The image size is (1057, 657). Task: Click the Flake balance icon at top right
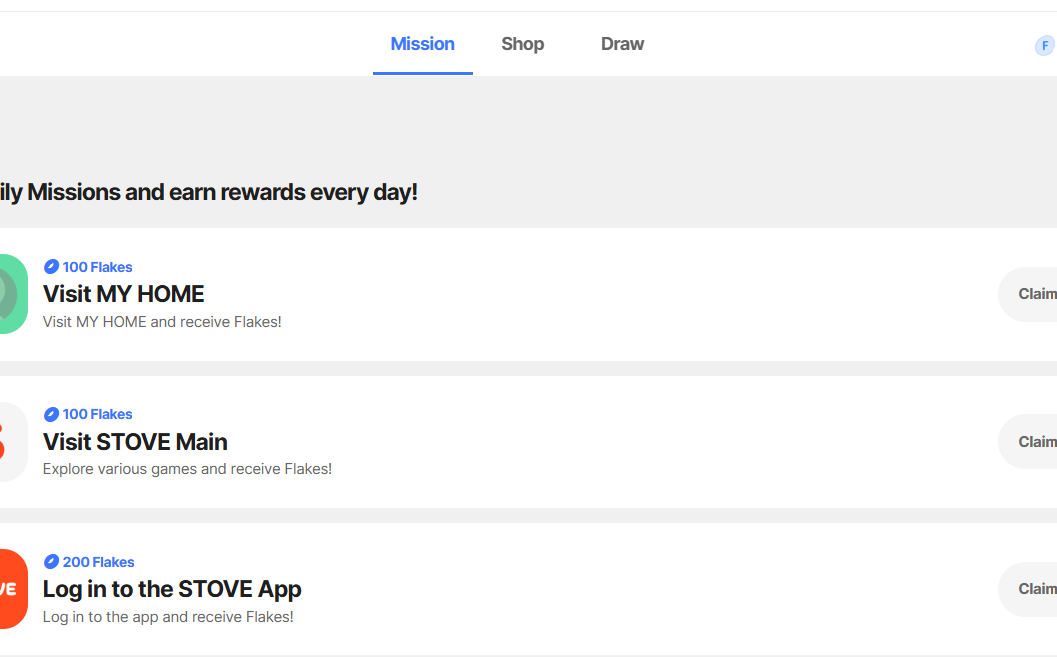tap(1045, 46)
